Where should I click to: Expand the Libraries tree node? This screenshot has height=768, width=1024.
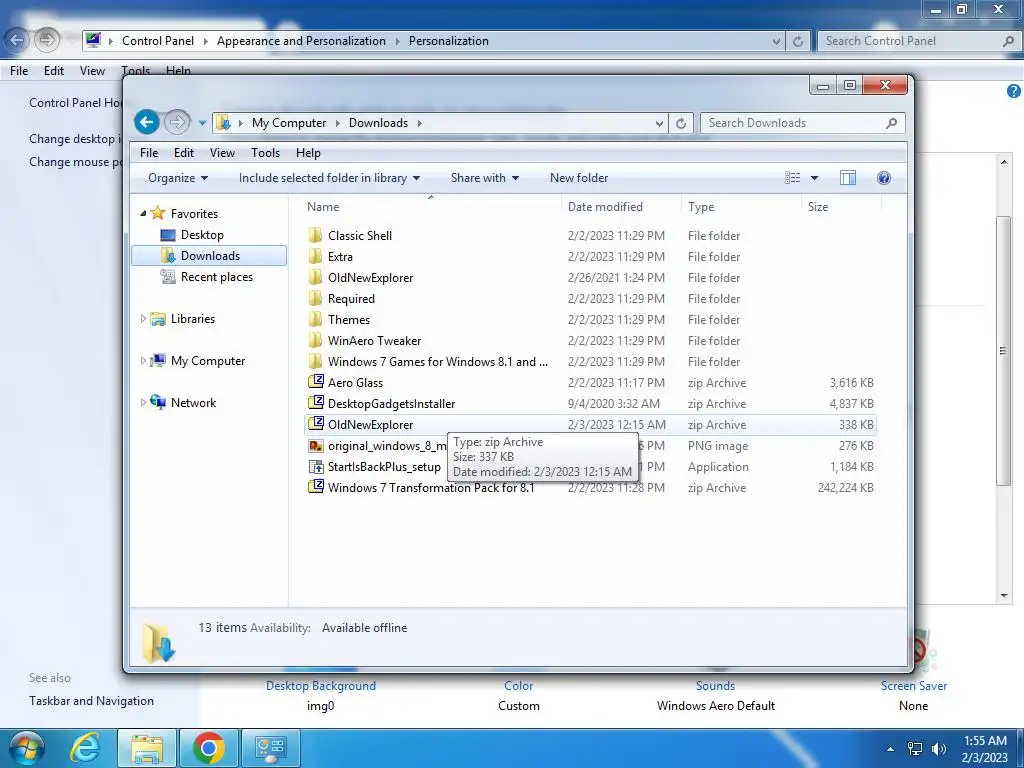pos(143,319)
